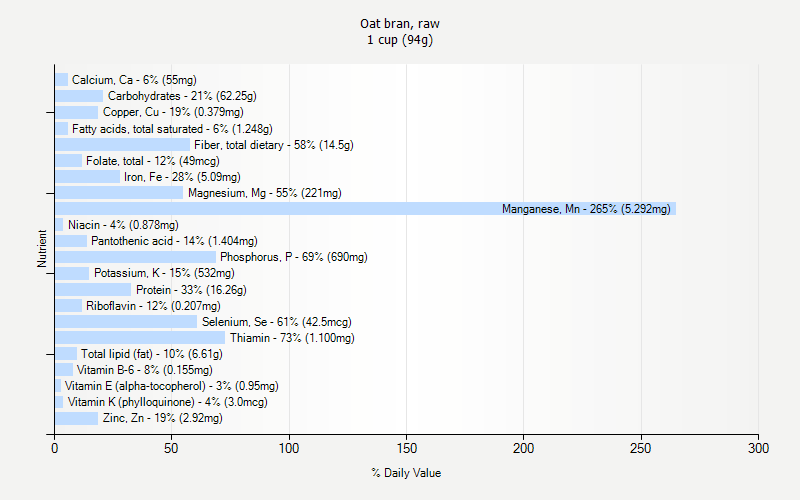Click the chart title 'Oat bran, raw'
Viewport: 800px width, 500px height.
(399, 24)
